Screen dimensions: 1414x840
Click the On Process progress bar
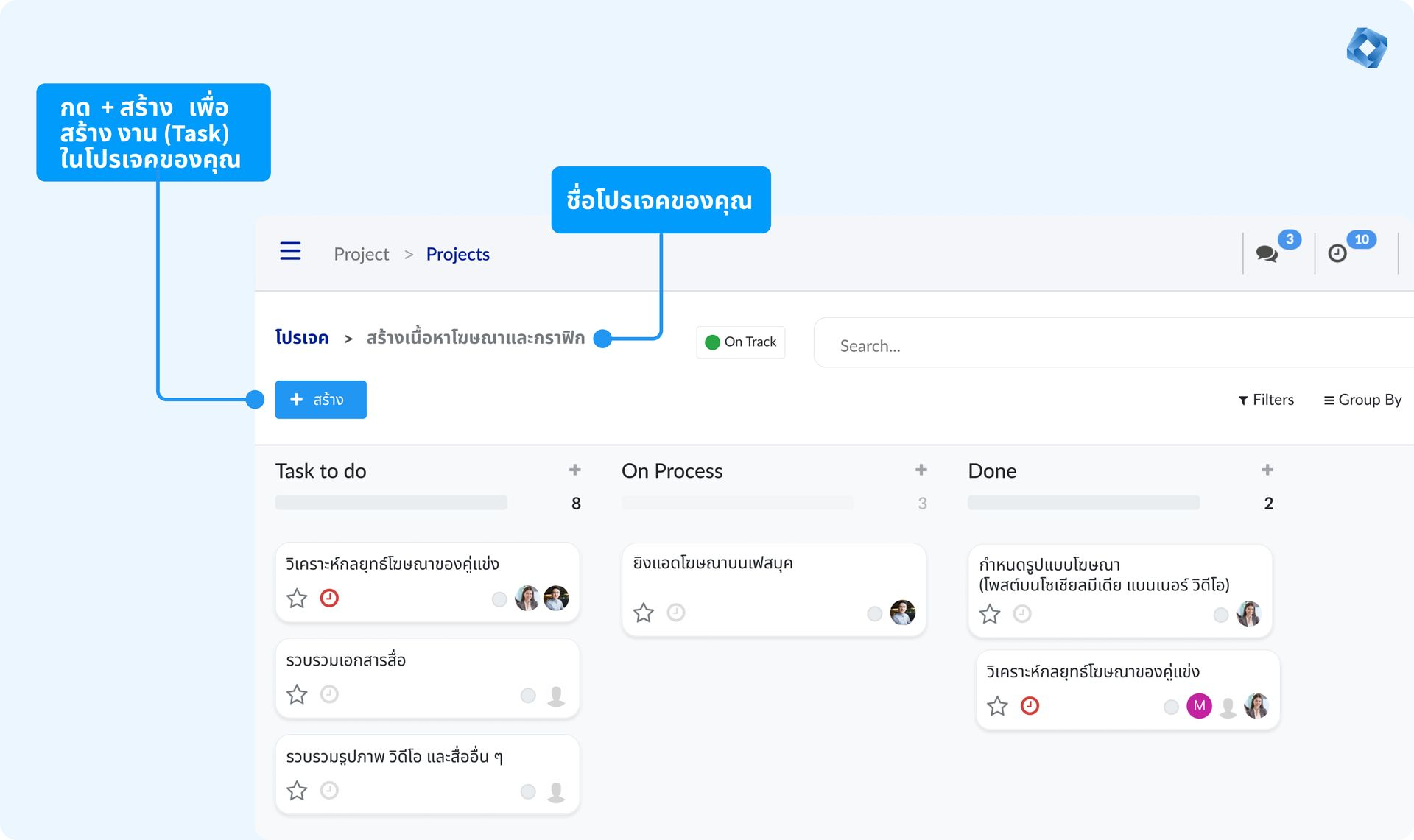[x=737, y=503]
